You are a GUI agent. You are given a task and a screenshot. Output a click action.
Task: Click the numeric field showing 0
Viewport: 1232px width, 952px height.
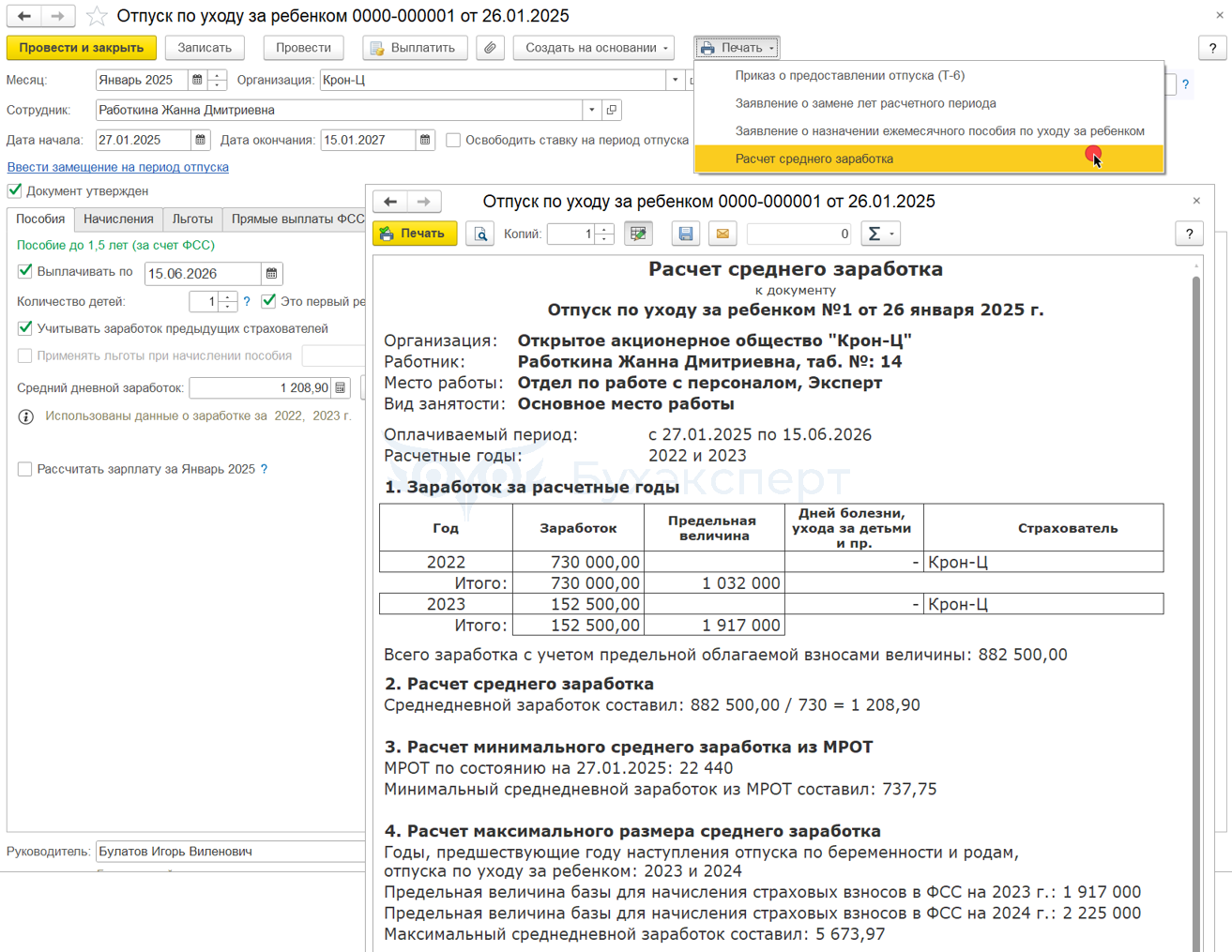(x=799, y=234)
